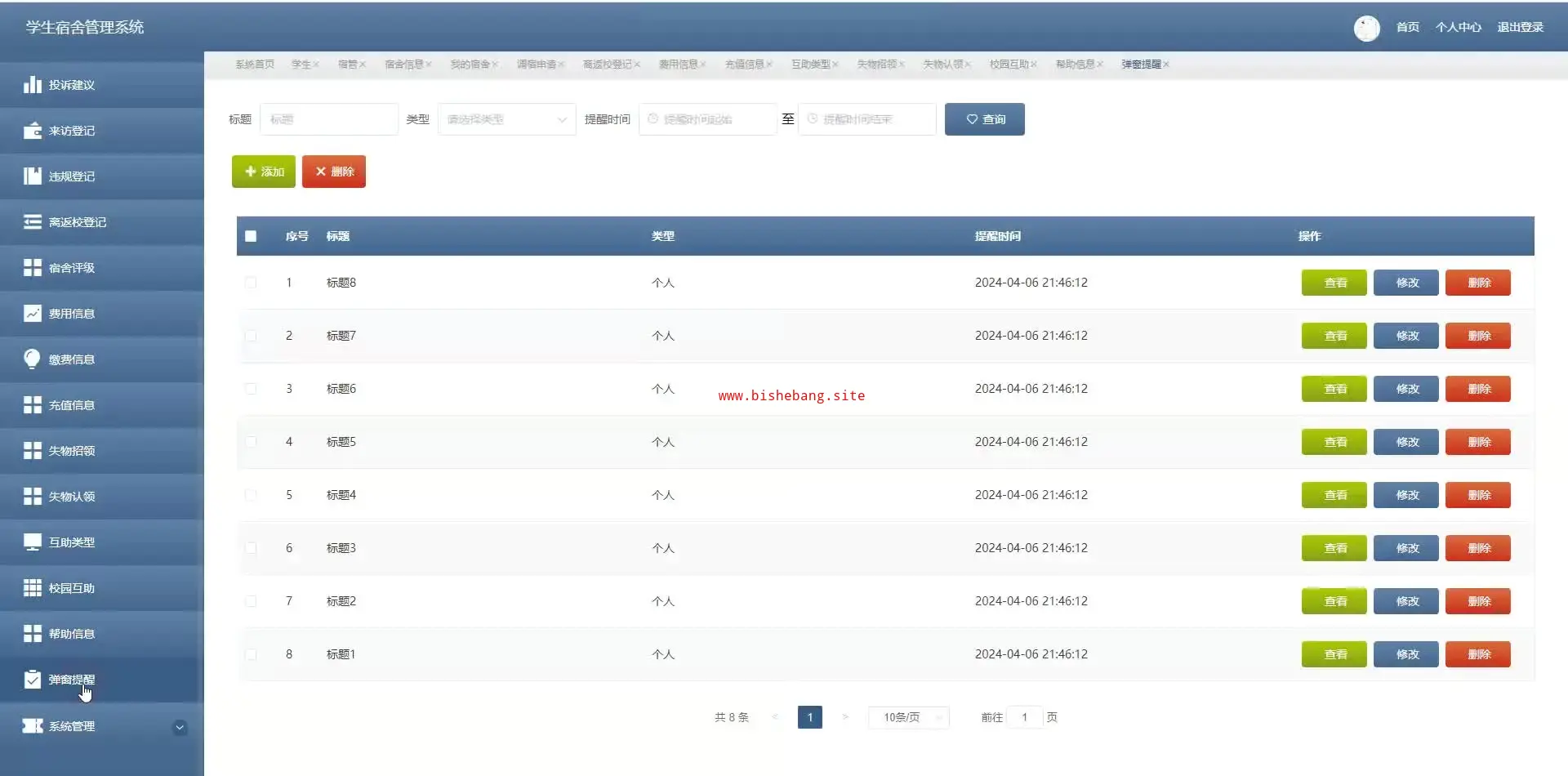Screen dimensions: 1568x776
Task: Switch to the 系统首页 tab
Action: (x=255, y=65)
